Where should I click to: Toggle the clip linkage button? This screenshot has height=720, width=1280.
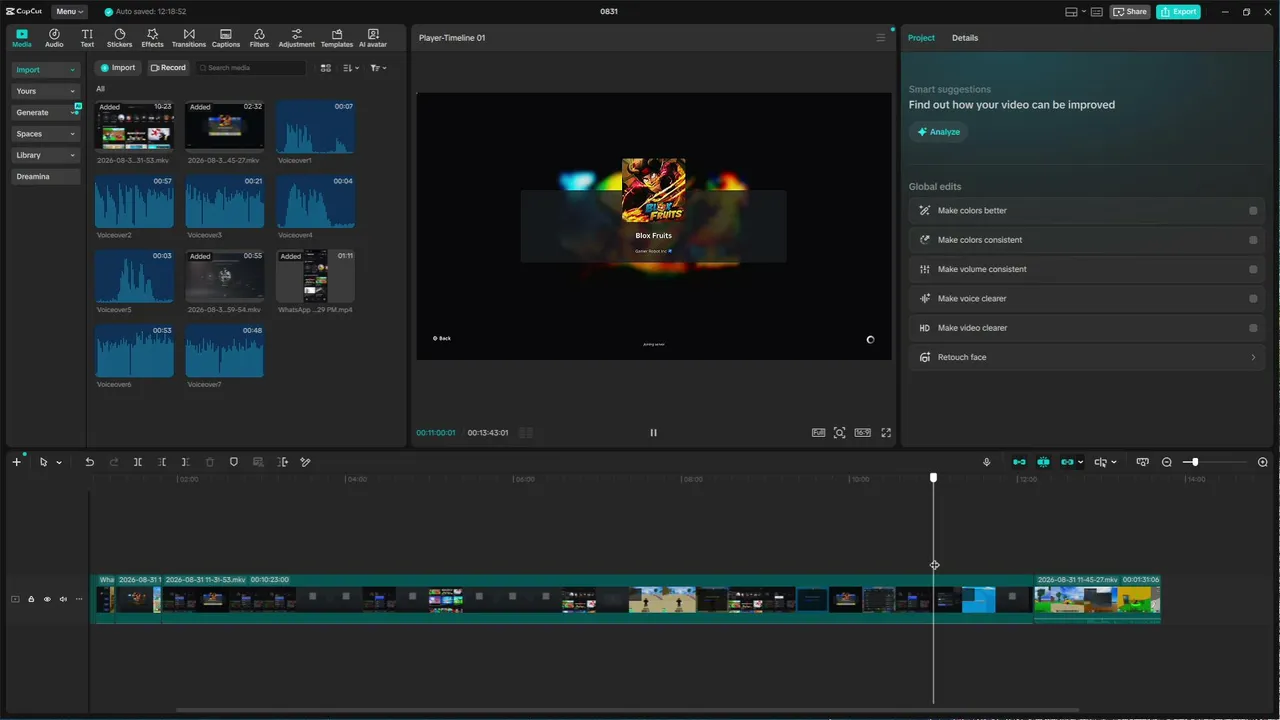coord(1067,462)
